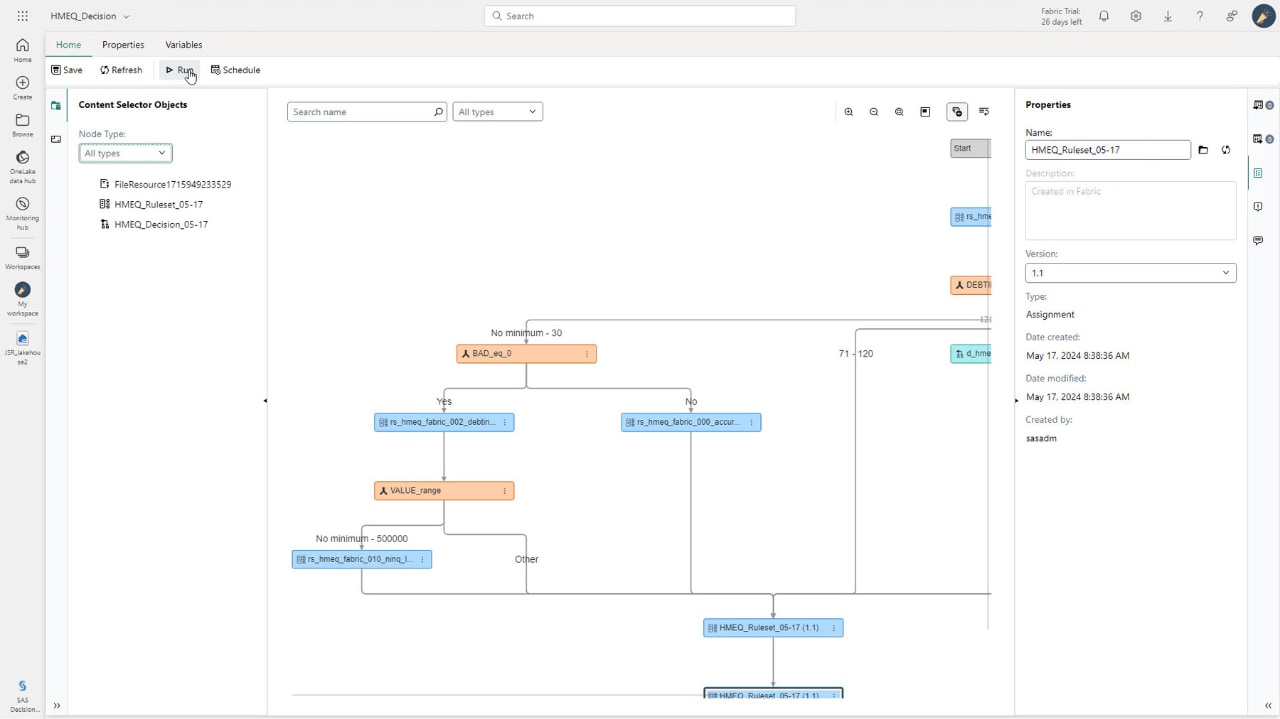Open the Node Type filter dropdown

point(124,153)
